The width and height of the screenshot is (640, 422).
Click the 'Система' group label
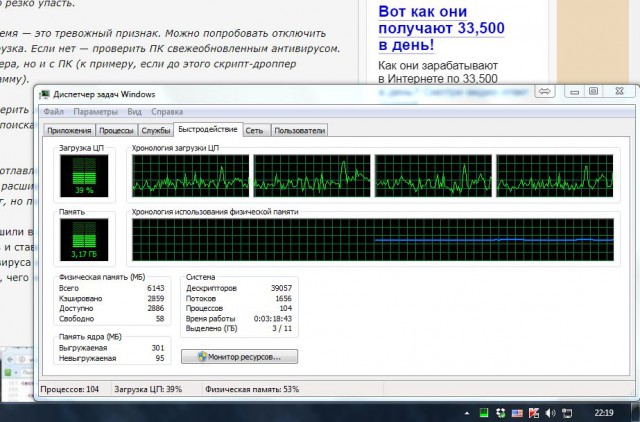(x=200, y=277)
